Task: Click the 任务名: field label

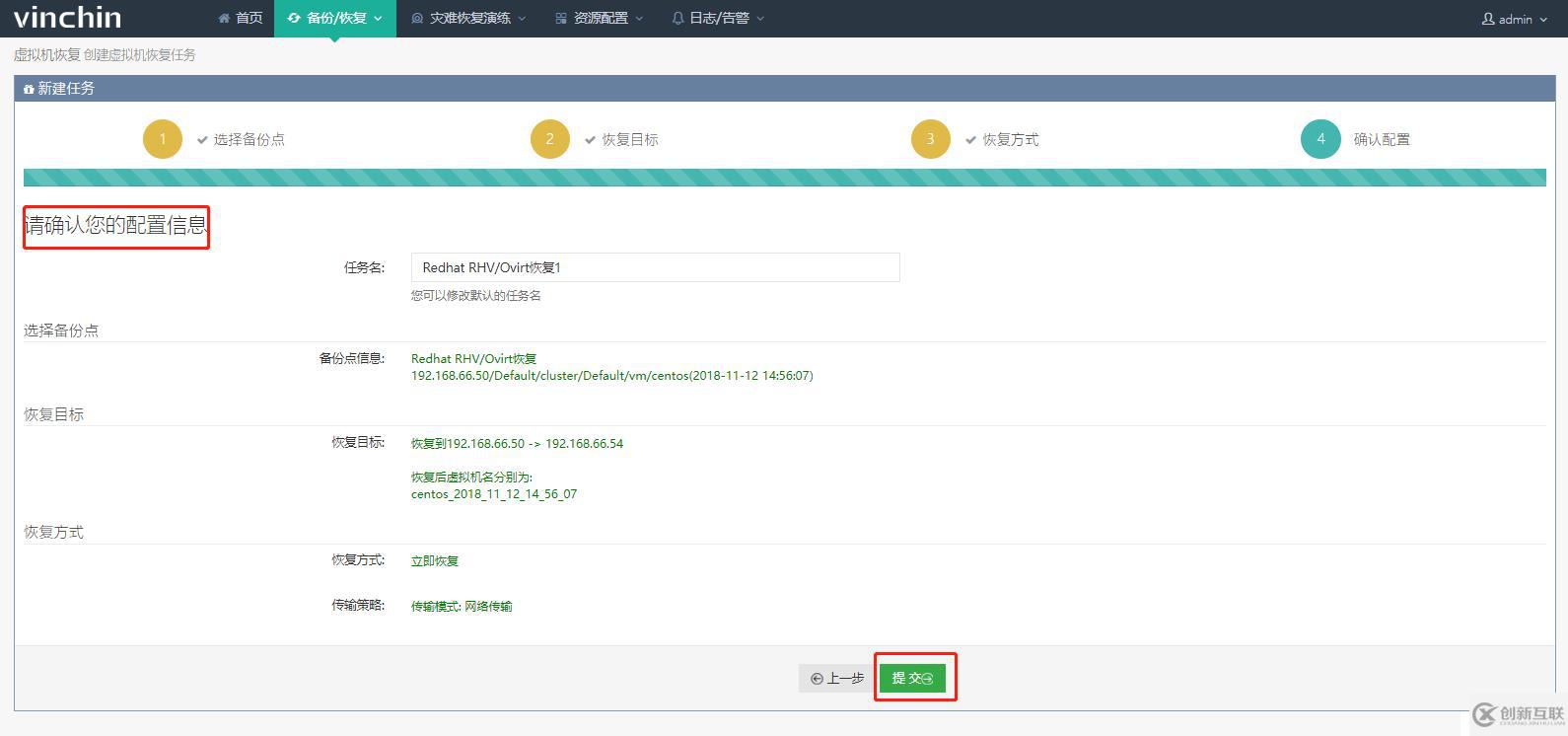Action: tap(364, 267)
